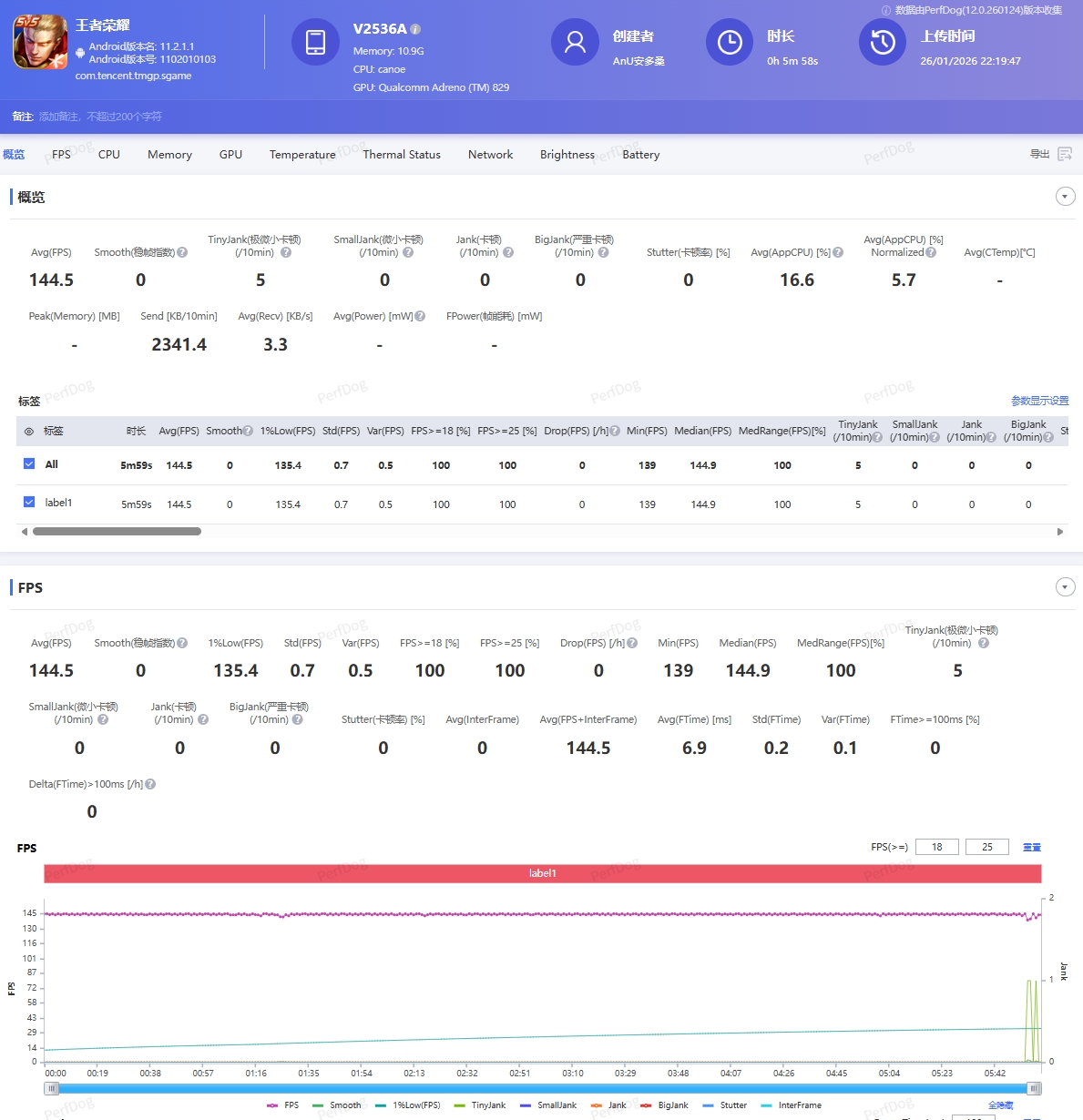Click help icon beside Delta(FTime)>100ms [/h]
The height and width of the screenshot is (1120, 1083).
[150, 784]
